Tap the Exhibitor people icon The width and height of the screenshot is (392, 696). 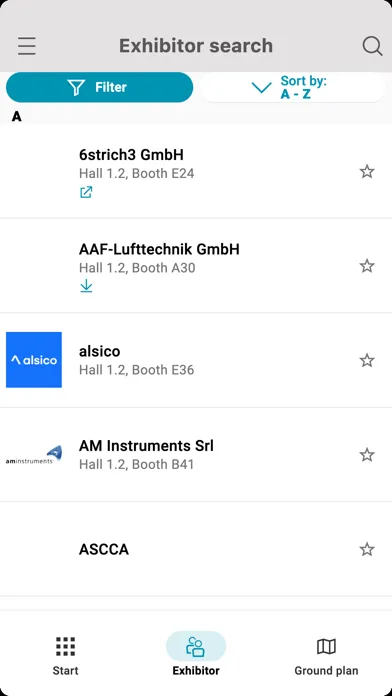[196, 646]
